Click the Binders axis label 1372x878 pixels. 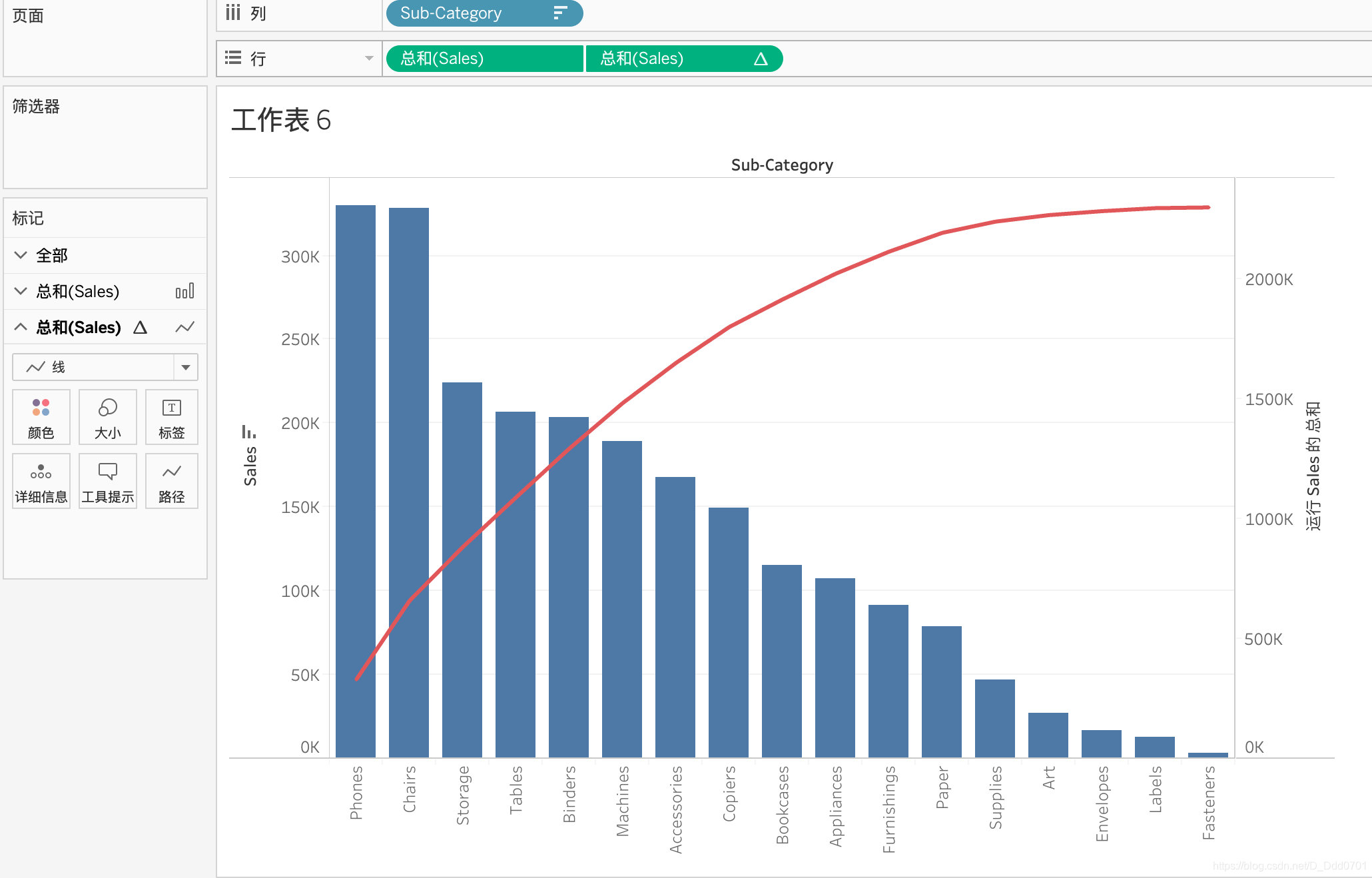(x=569, y=794)
